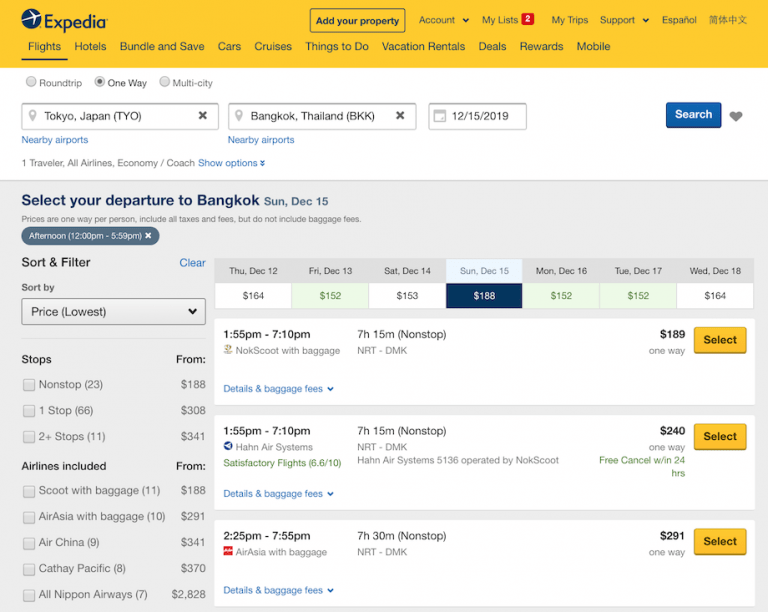Click the Bangkok, Thailand destination field
This screenshot has width=768, height=612.
[322, 116]
